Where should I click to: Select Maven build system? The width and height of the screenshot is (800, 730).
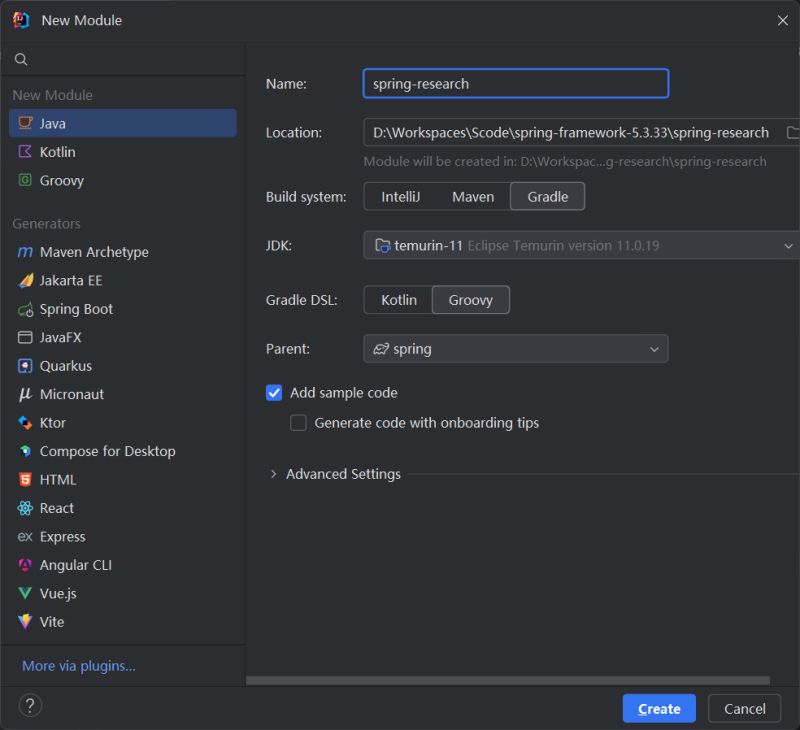(473, 197)
